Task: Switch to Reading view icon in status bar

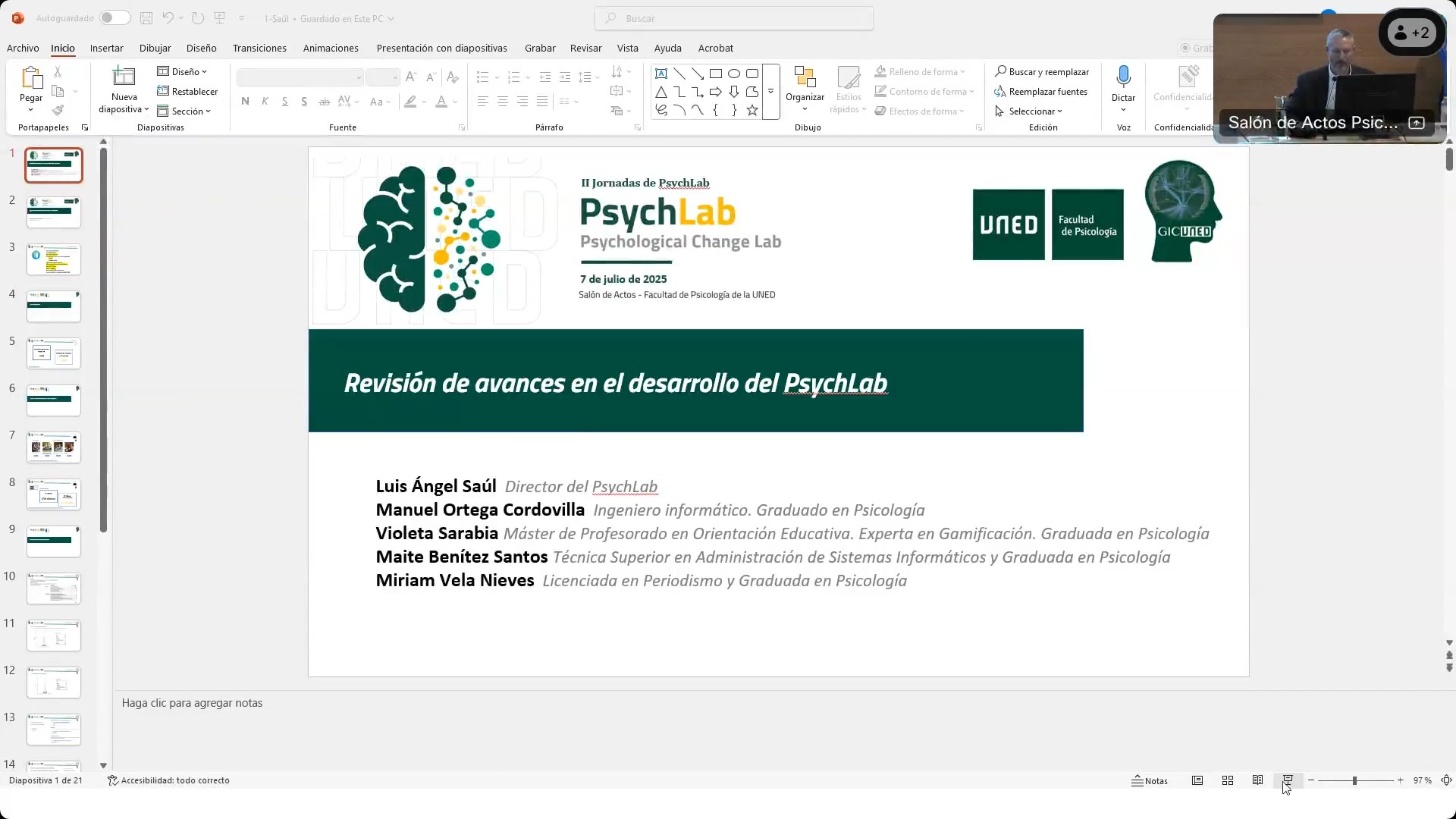Action: click(1258, 780)
